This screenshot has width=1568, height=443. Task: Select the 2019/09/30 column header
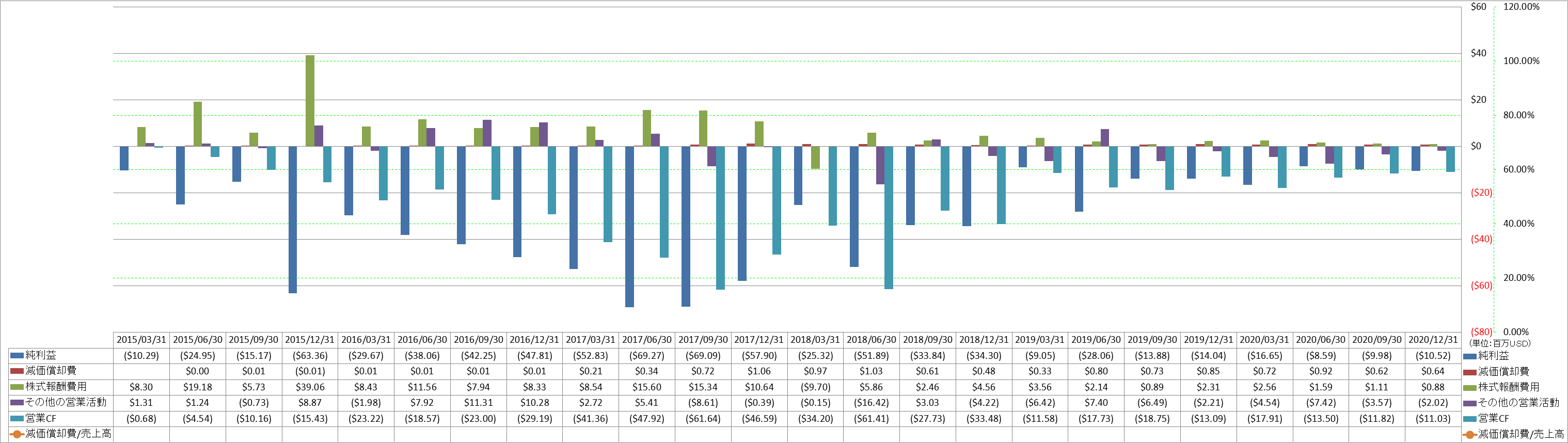(1152, 340)
